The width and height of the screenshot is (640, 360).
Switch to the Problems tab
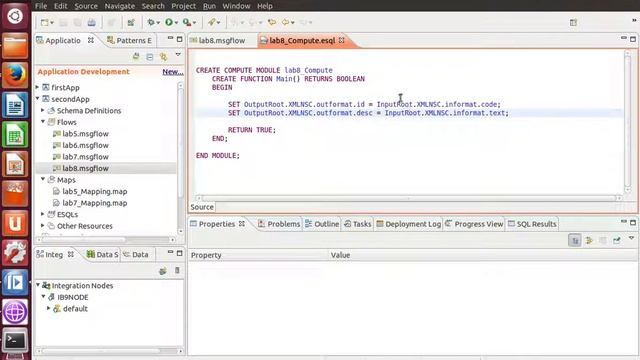[279, 224]
